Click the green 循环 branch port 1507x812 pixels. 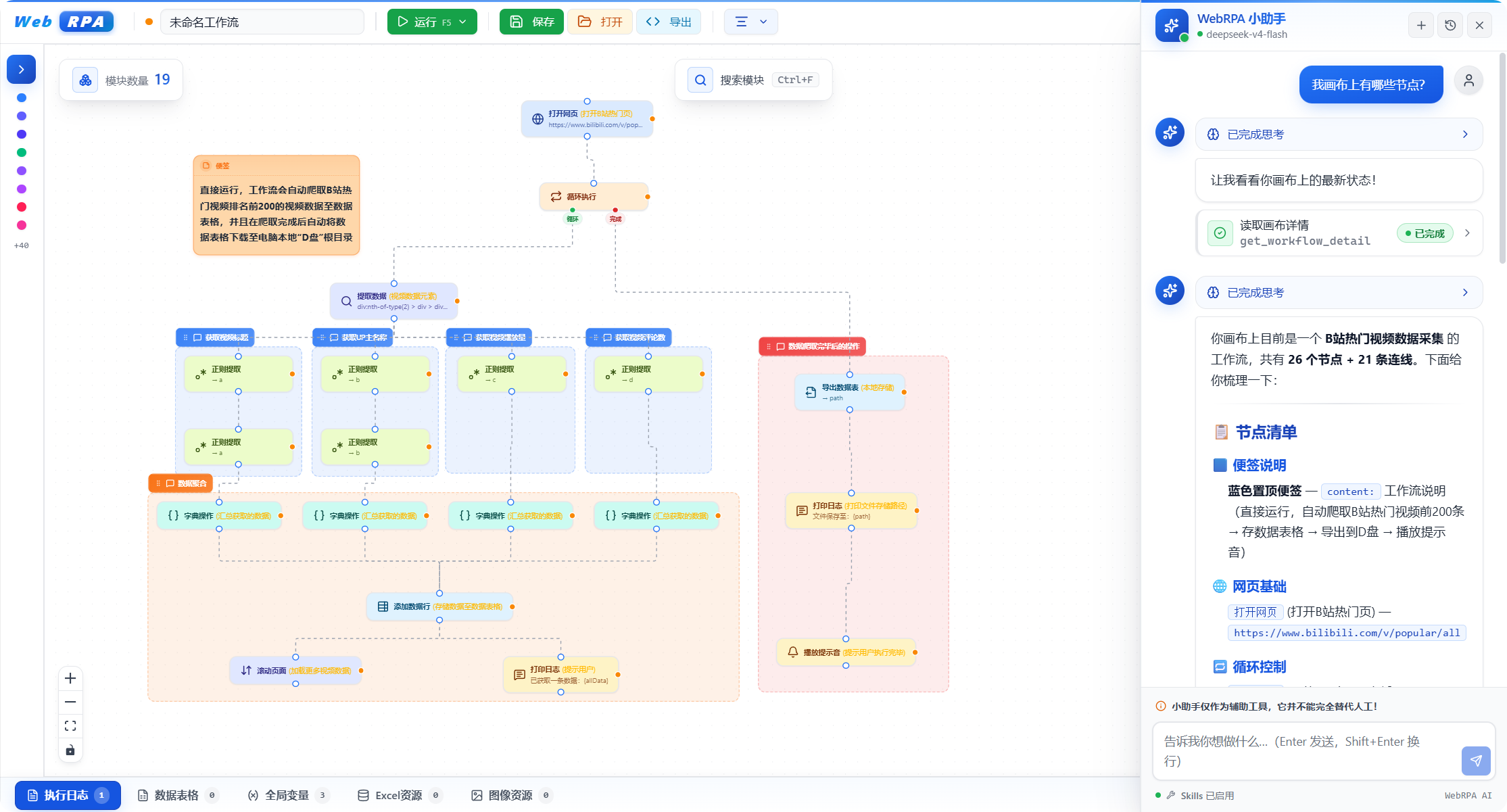[573, 210]
